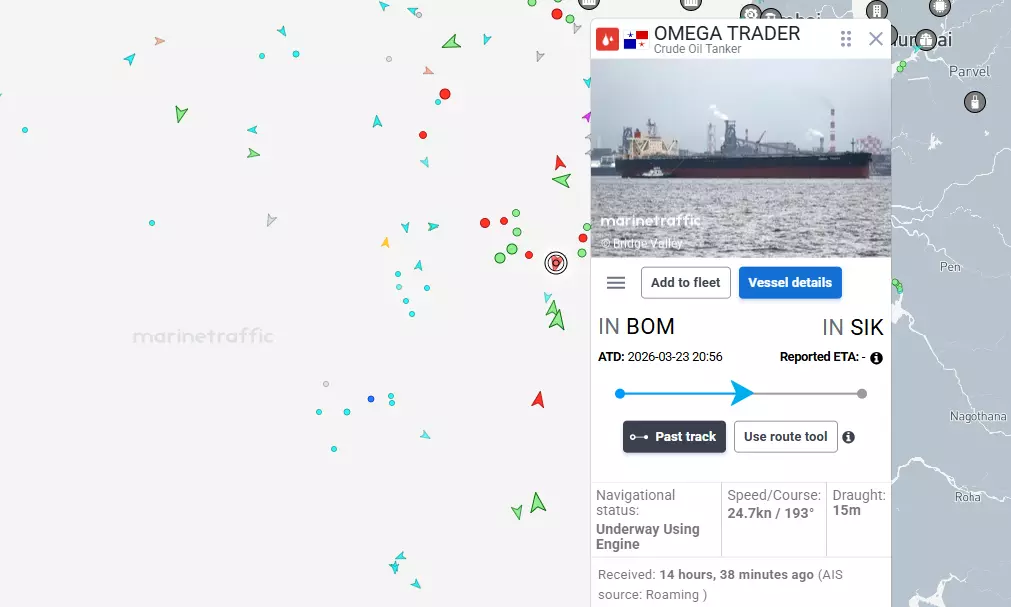The height and width of the screenshot is (607, 1011).
Task: Open the six-dot grid drag handle icon
Action: [x=846, y=39]
